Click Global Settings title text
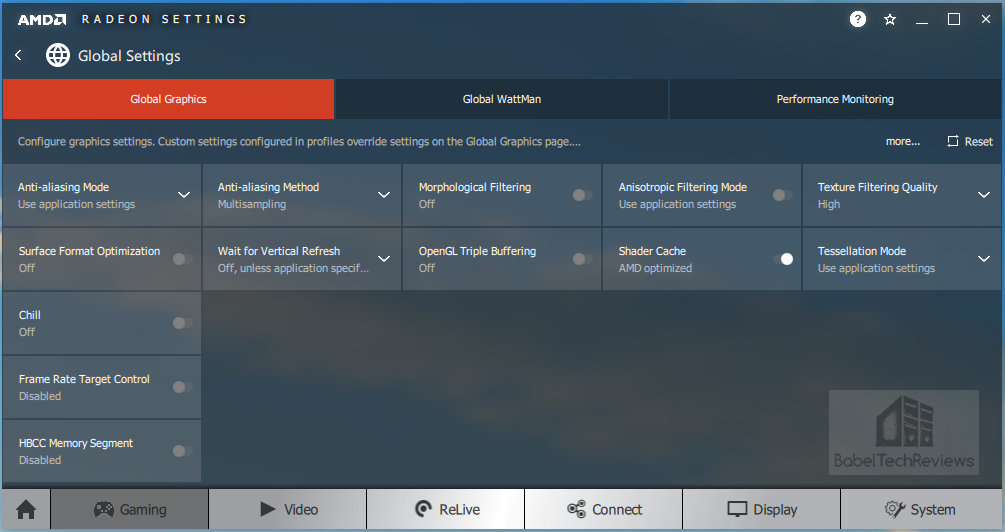The height and width of the screenshot is (532, 1005). 129,56
